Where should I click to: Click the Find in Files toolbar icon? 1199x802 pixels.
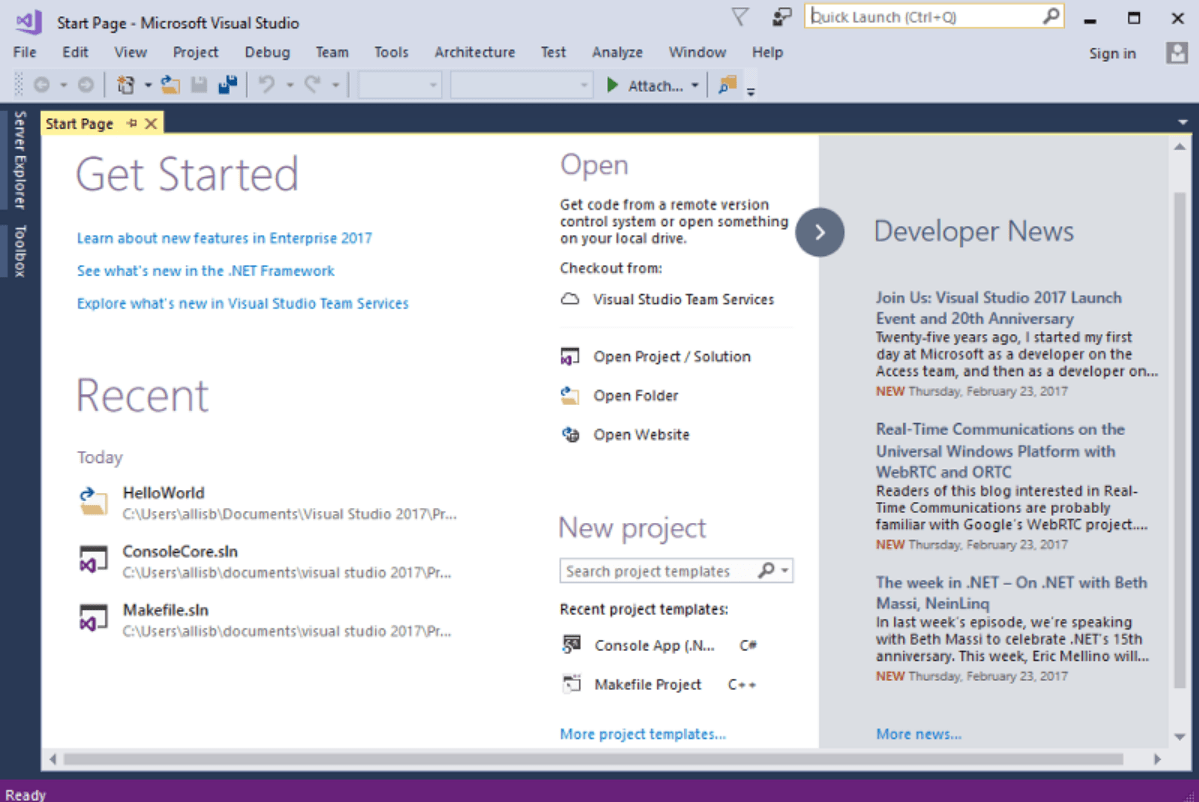coord(727,85)
